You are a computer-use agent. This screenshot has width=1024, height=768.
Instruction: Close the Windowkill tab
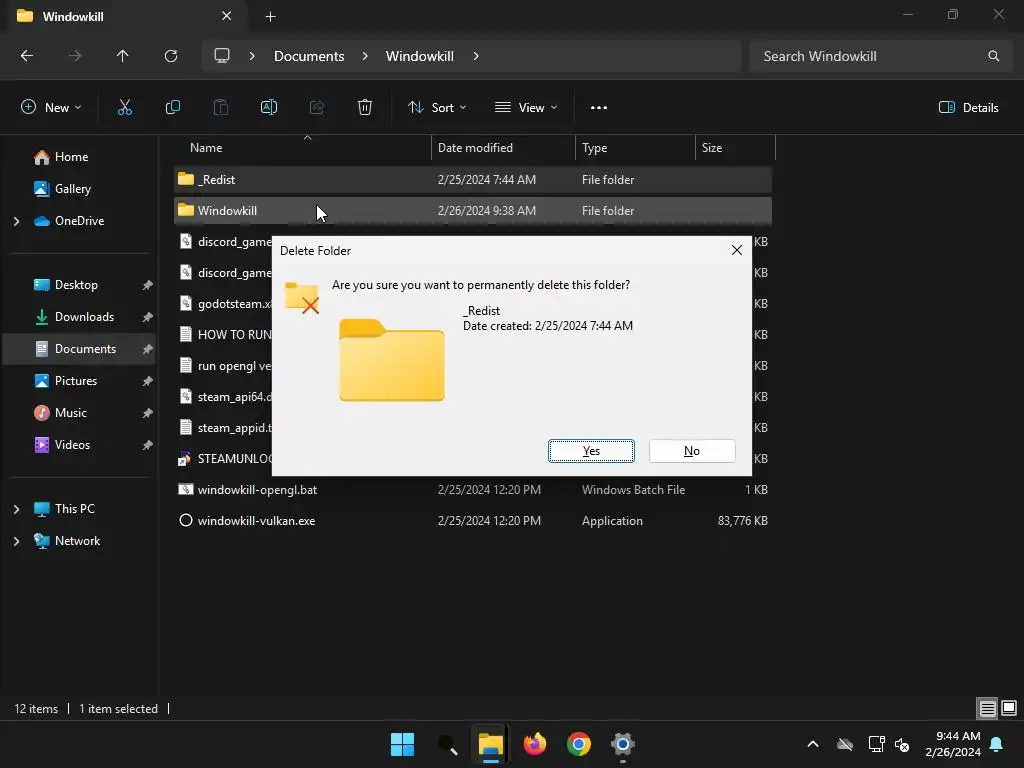[227, 16]
